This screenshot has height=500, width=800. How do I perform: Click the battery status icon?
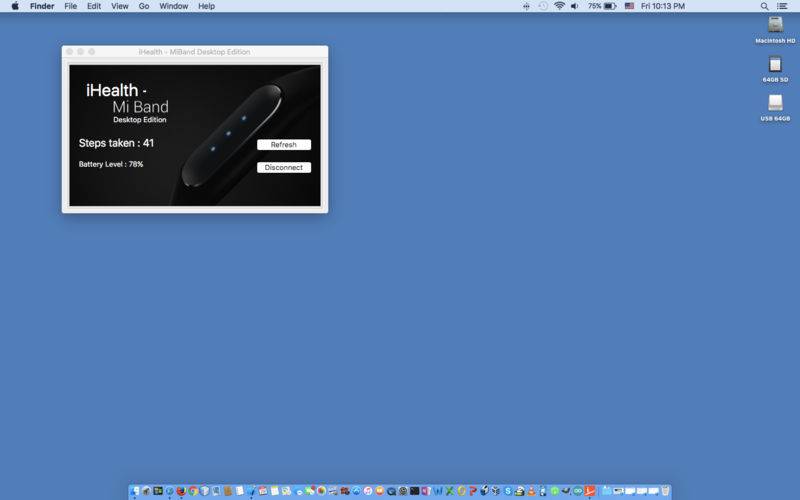point(610,6)
